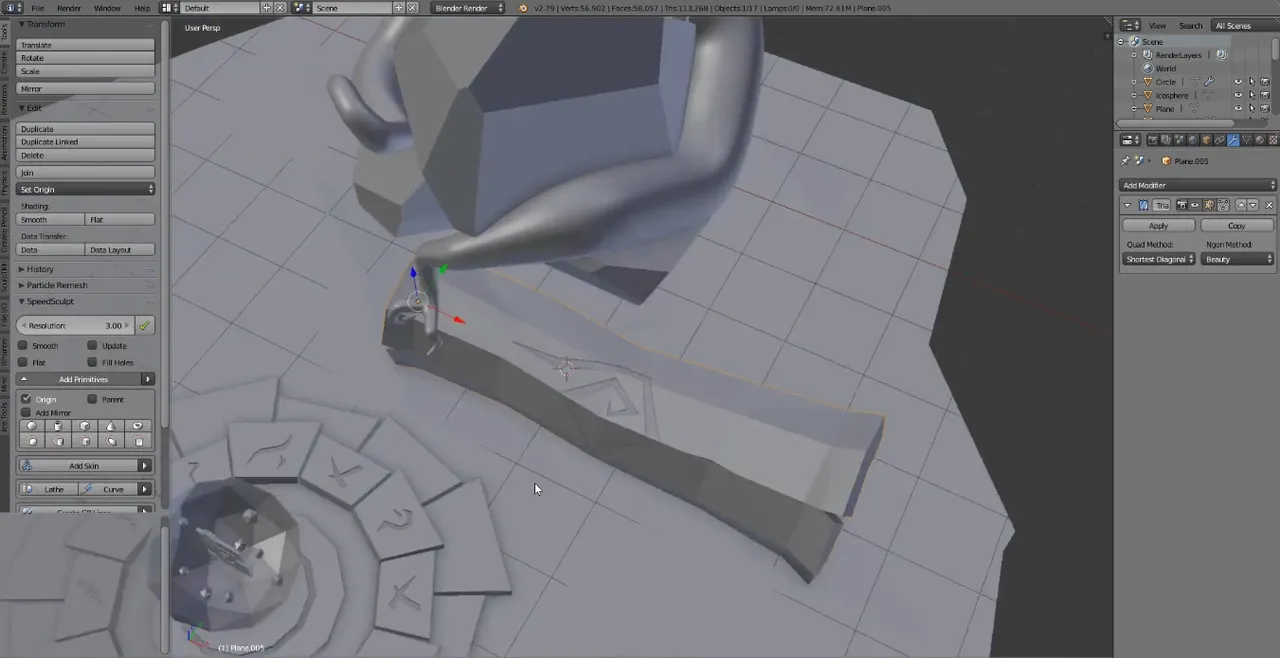This screenshot has width=1280, height=658.
Task: Toggle Icosphere render camera icon
Action: coord(1265,95)
